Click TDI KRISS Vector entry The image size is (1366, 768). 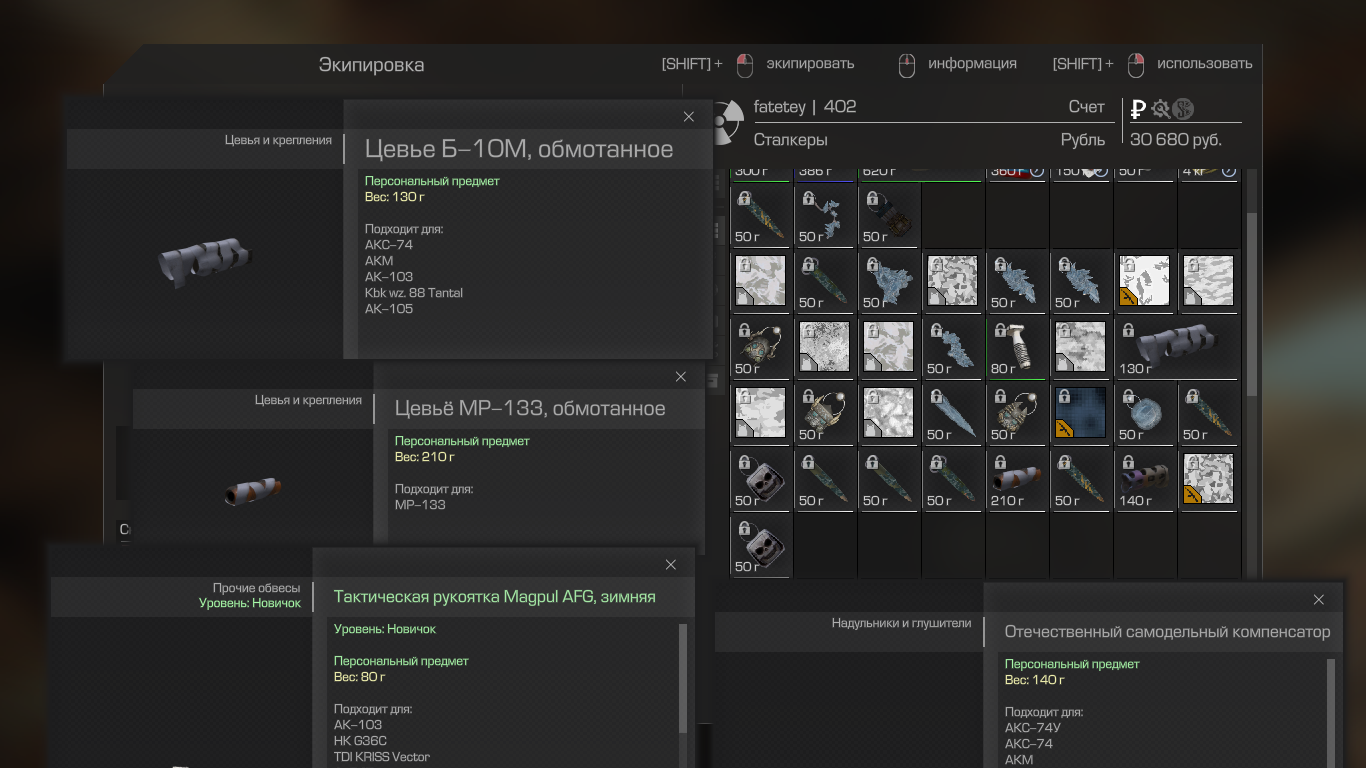point(382,757)
